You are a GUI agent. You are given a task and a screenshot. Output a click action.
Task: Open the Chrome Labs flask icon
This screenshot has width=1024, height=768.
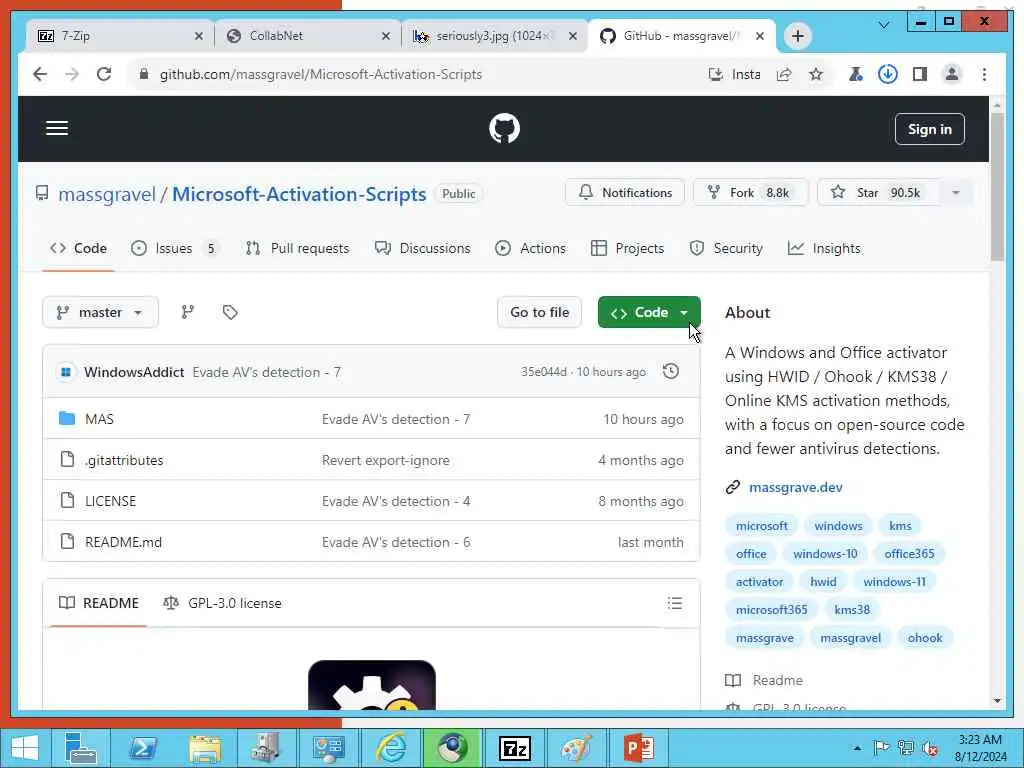[855, 74]
